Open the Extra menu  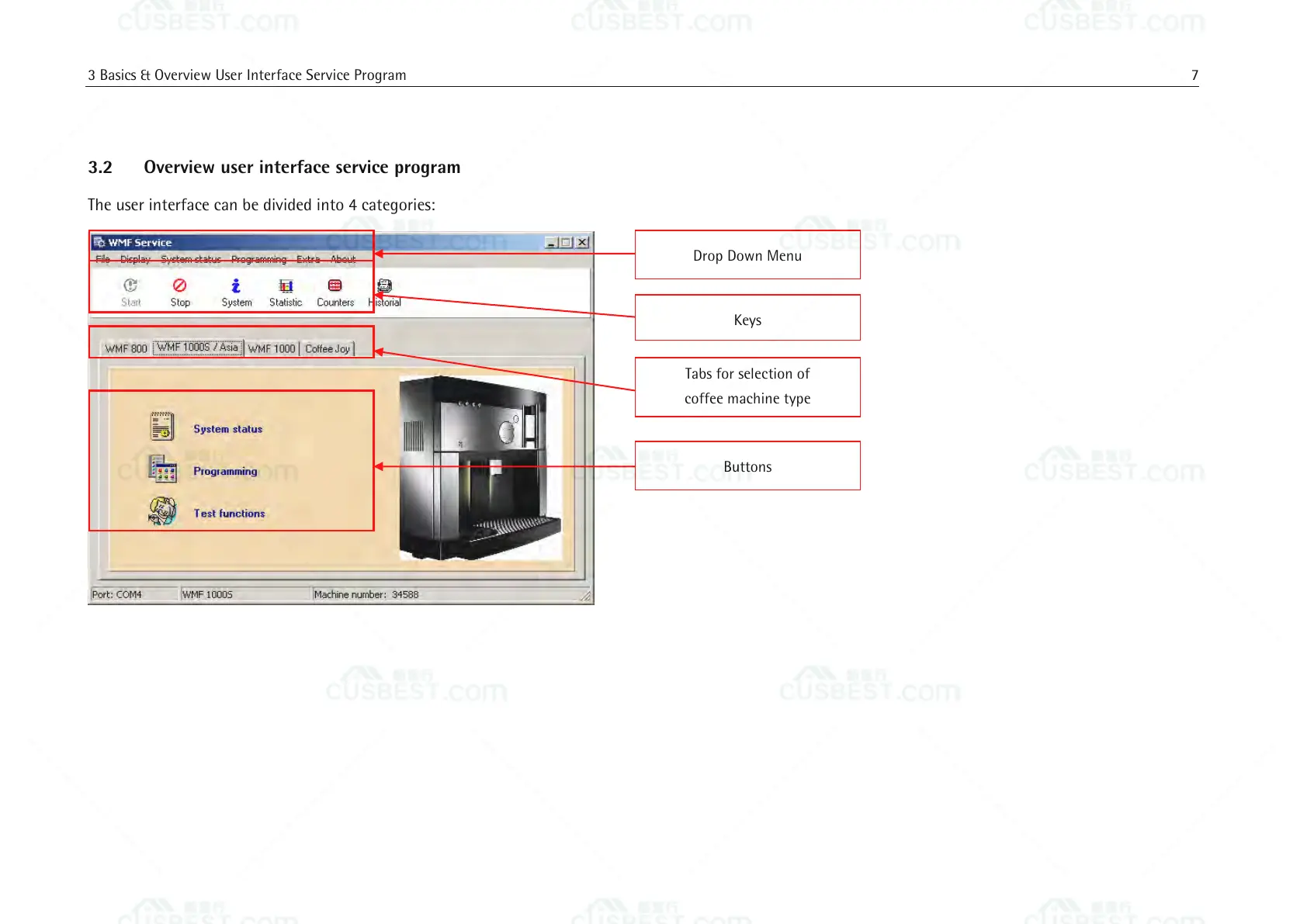[308, 259]
